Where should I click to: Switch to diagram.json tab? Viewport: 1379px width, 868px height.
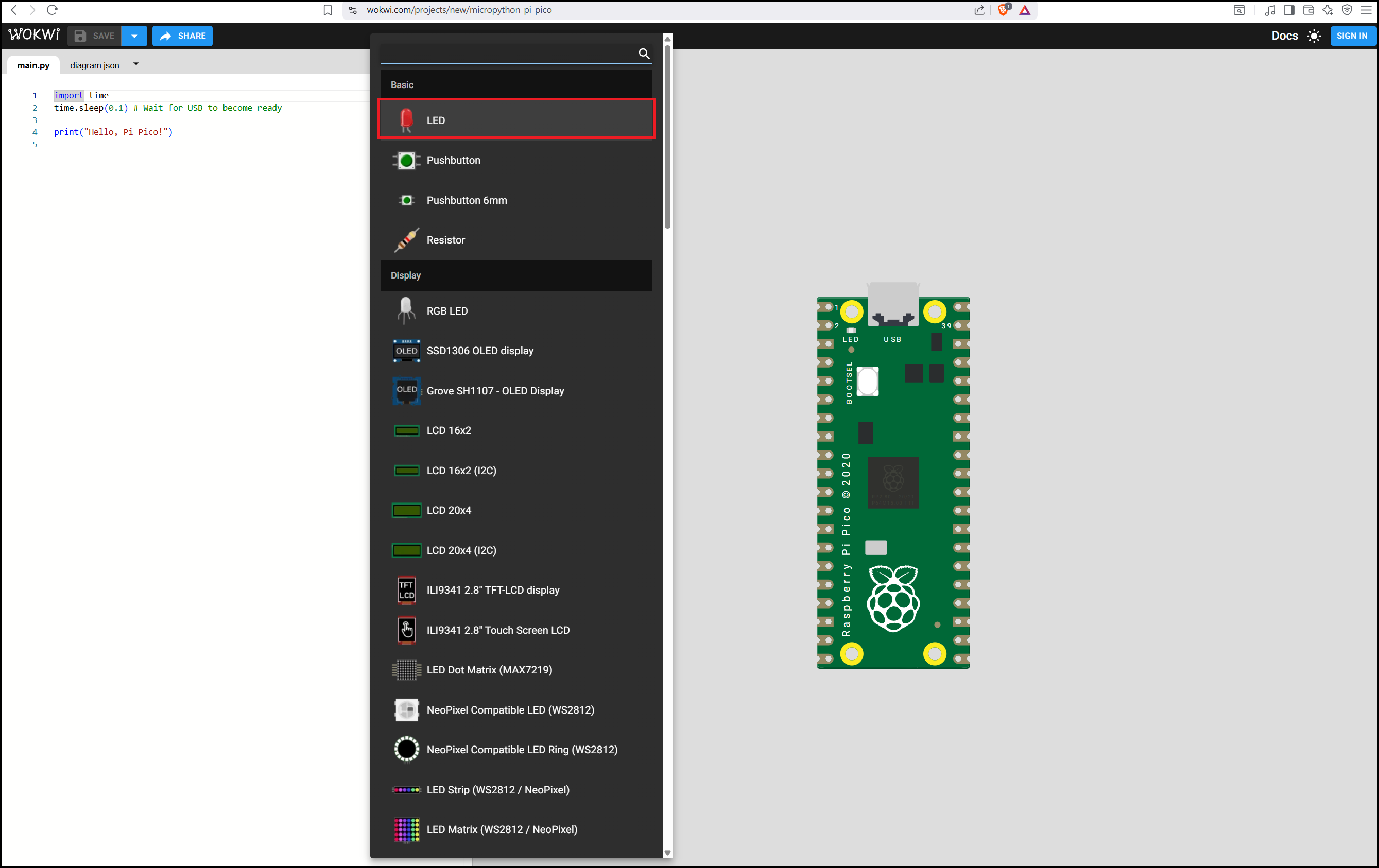tap(95, 65)
